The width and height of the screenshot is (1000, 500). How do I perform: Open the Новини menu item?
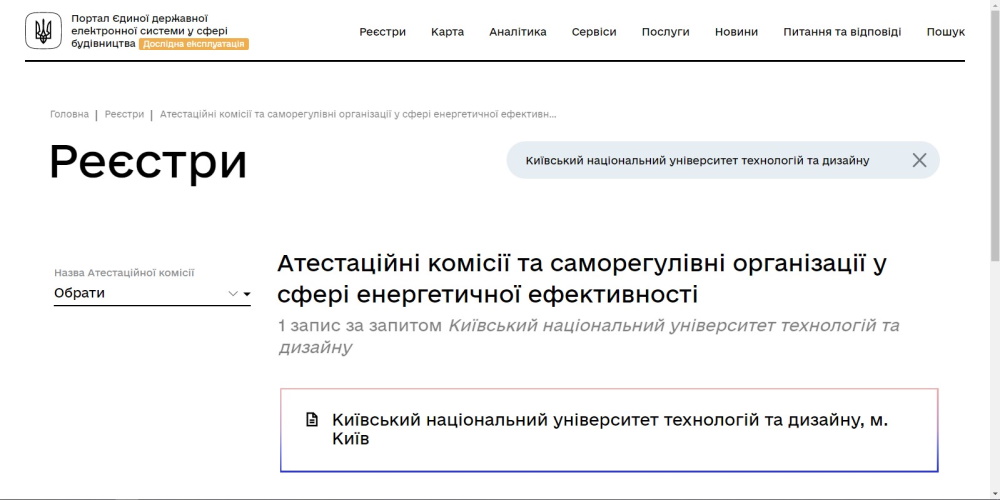click(736, 32)
